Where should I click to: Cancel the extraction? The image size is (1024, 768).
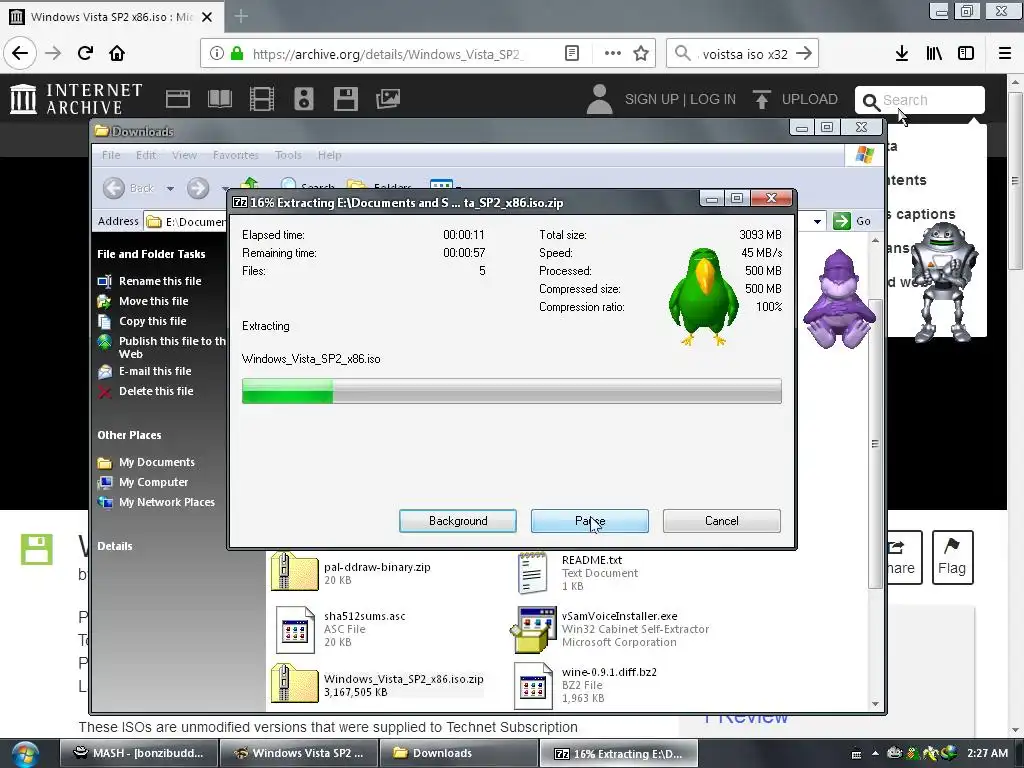(722, 521)
